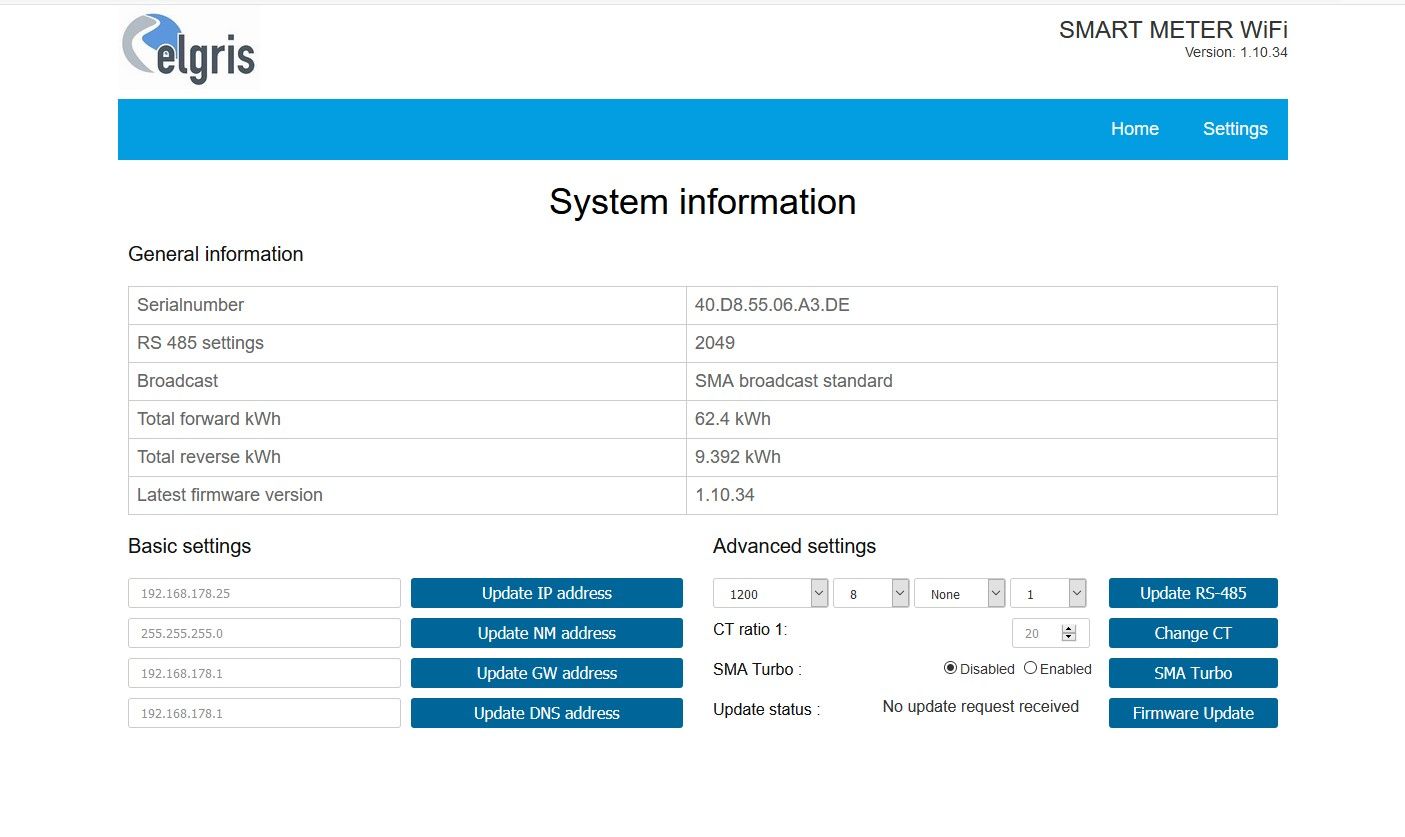
Task: Click the elgris logo
Action: coord(188,49)
